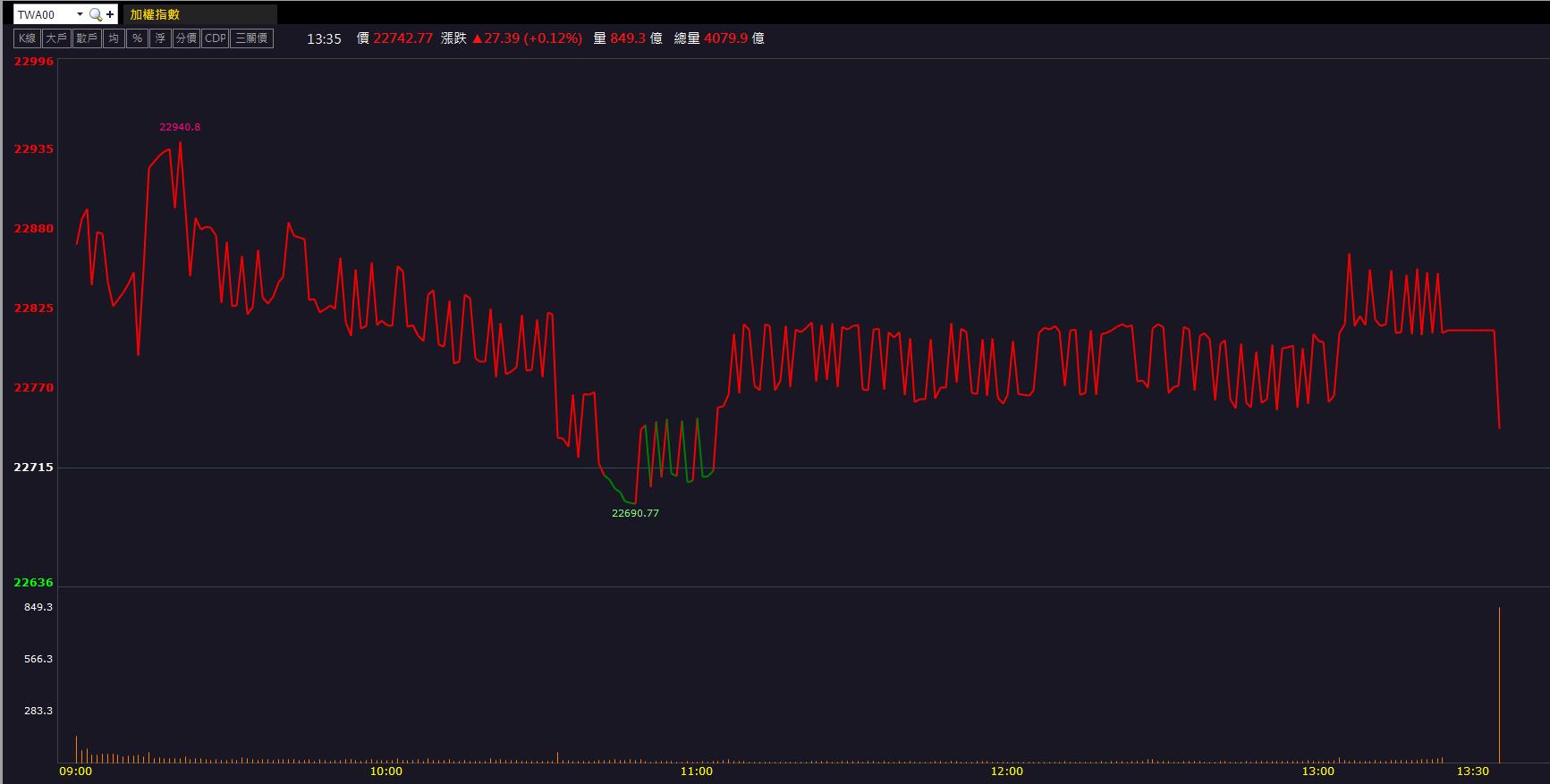
Task: Switch to K線 candlestick view
Action: (x=28, y=38)
